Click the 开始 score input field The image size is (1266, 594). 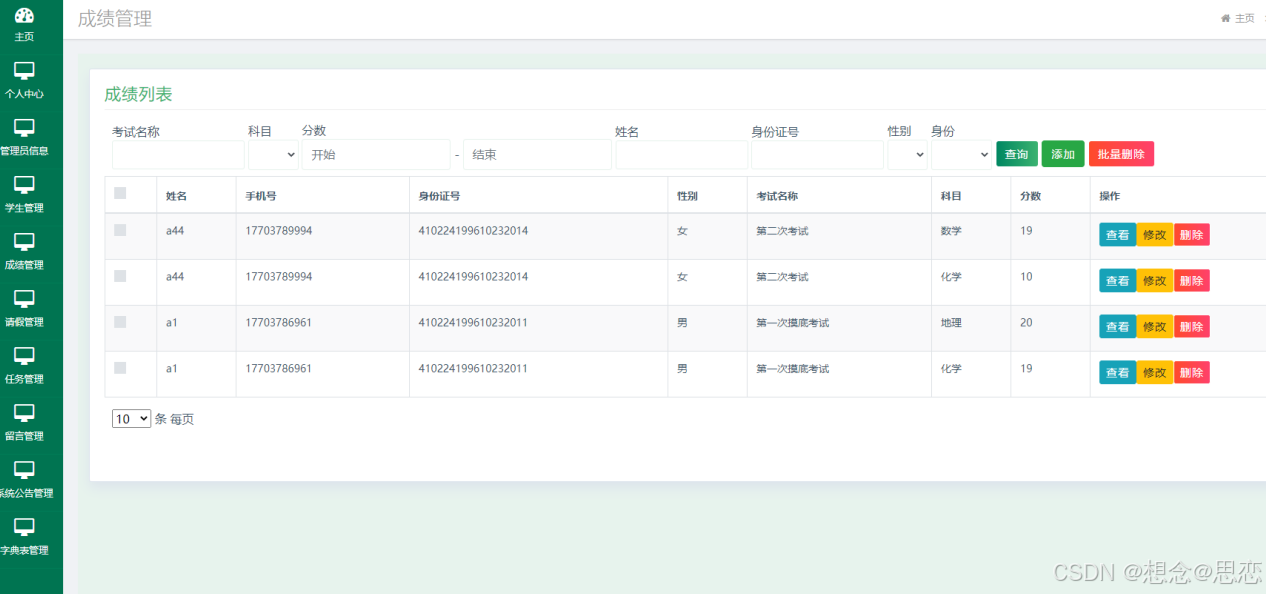point(376,155)
